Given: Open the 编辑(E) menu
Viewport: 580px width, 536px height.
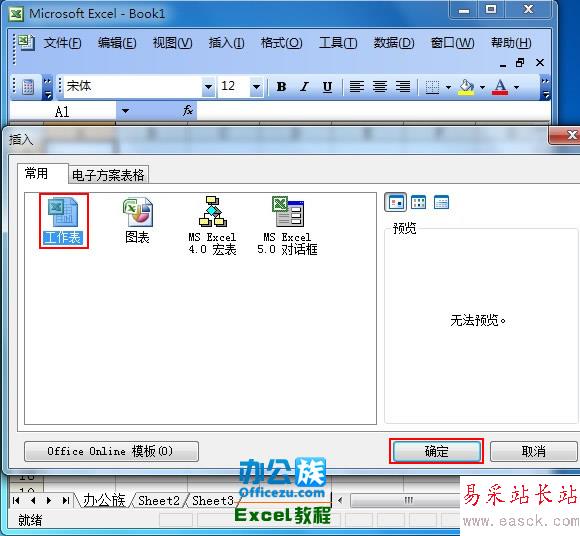Looking at the screenshot, I should pos(117,43).
